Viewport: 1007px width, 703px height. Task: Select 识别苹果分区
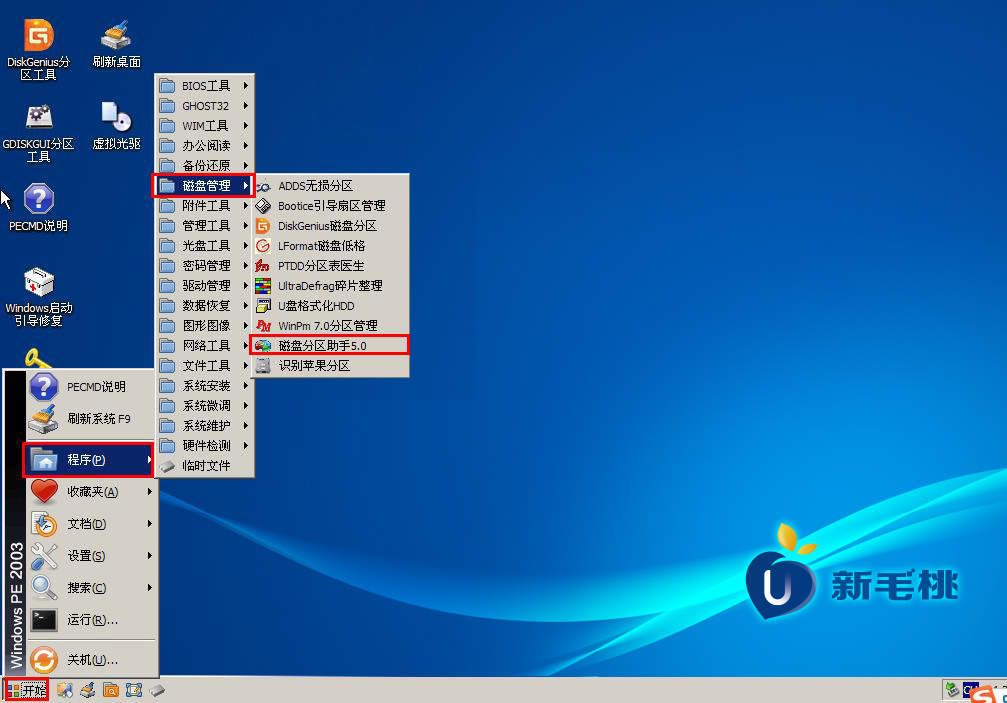(330, 365)
